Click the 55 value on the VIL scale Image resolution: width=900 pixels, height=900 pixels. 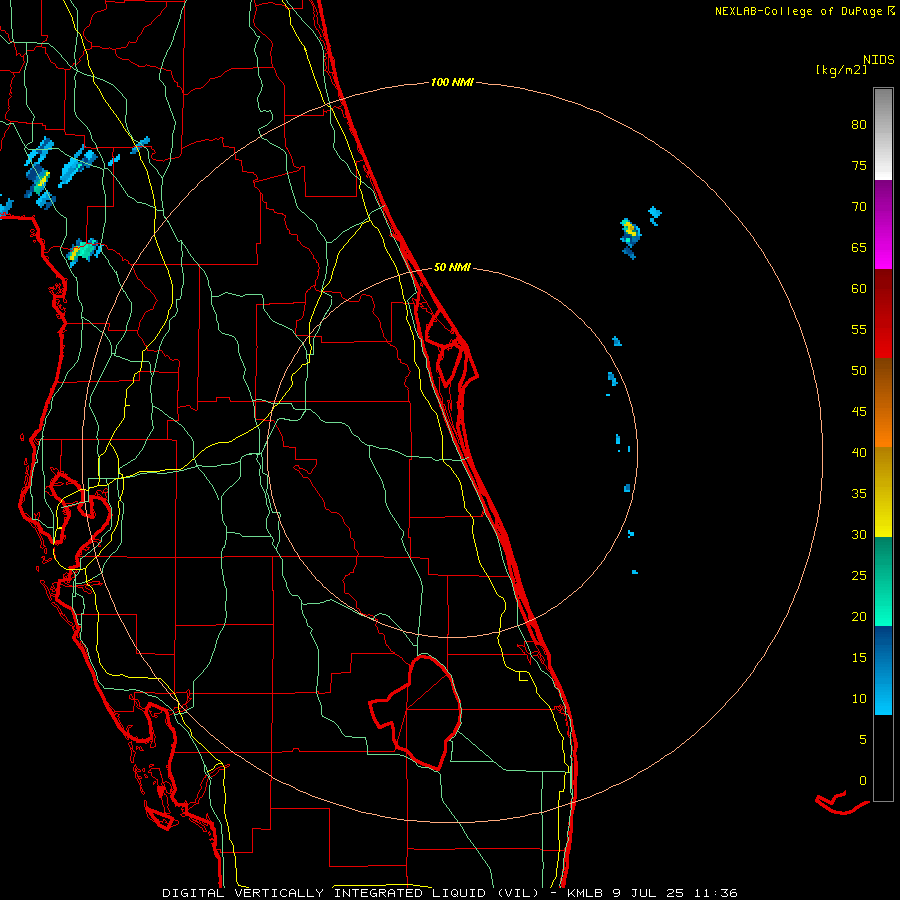(859, 330)
